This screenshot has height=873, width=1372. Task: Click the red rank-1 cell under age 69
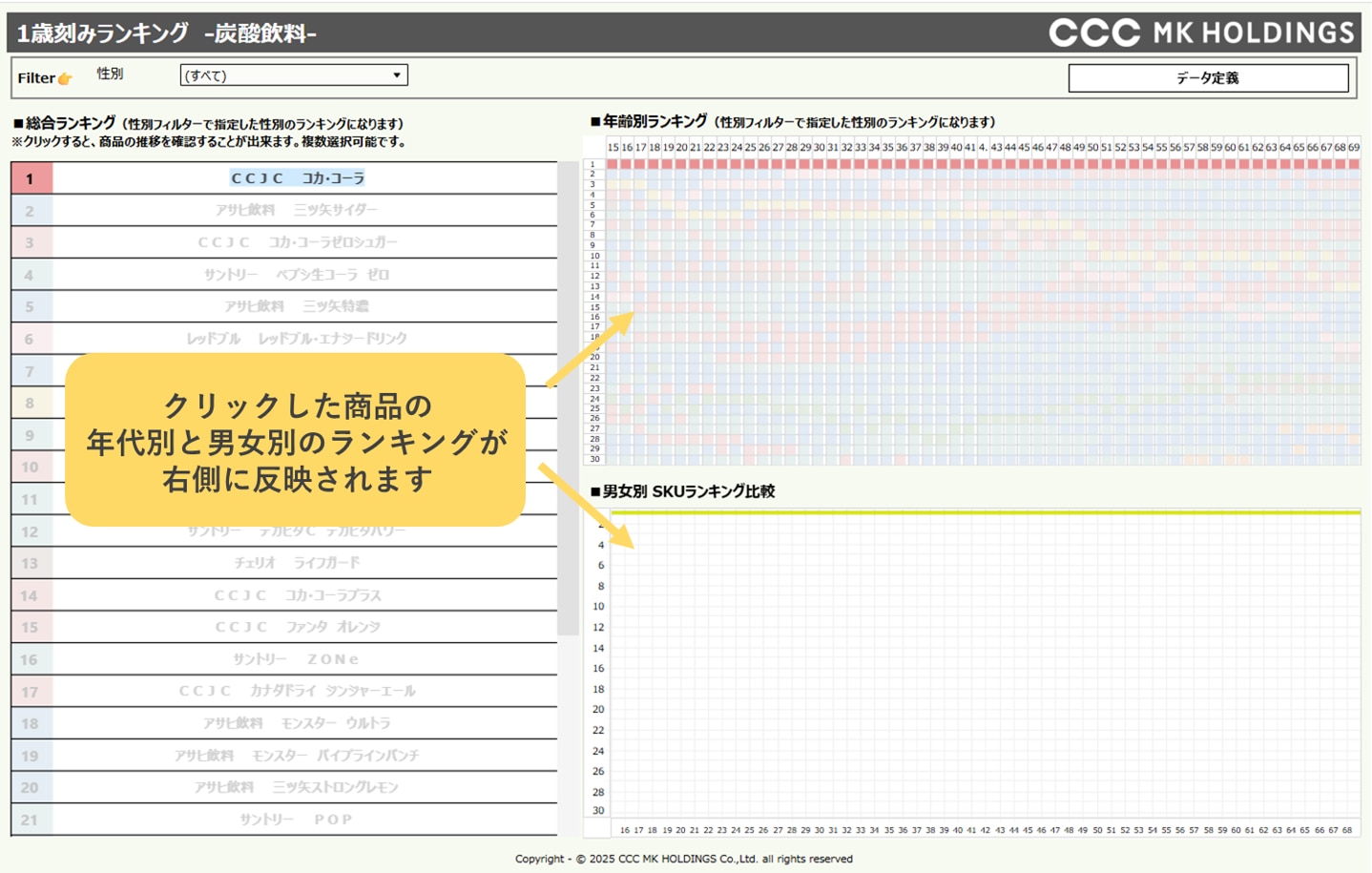coord(1354,164)
